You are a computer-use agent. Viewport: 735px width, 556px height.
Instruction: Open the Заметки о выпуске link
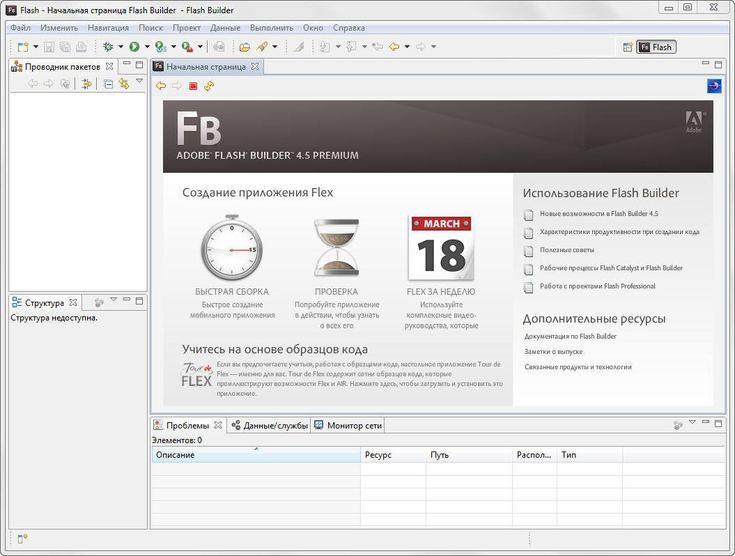click(554, 352)
